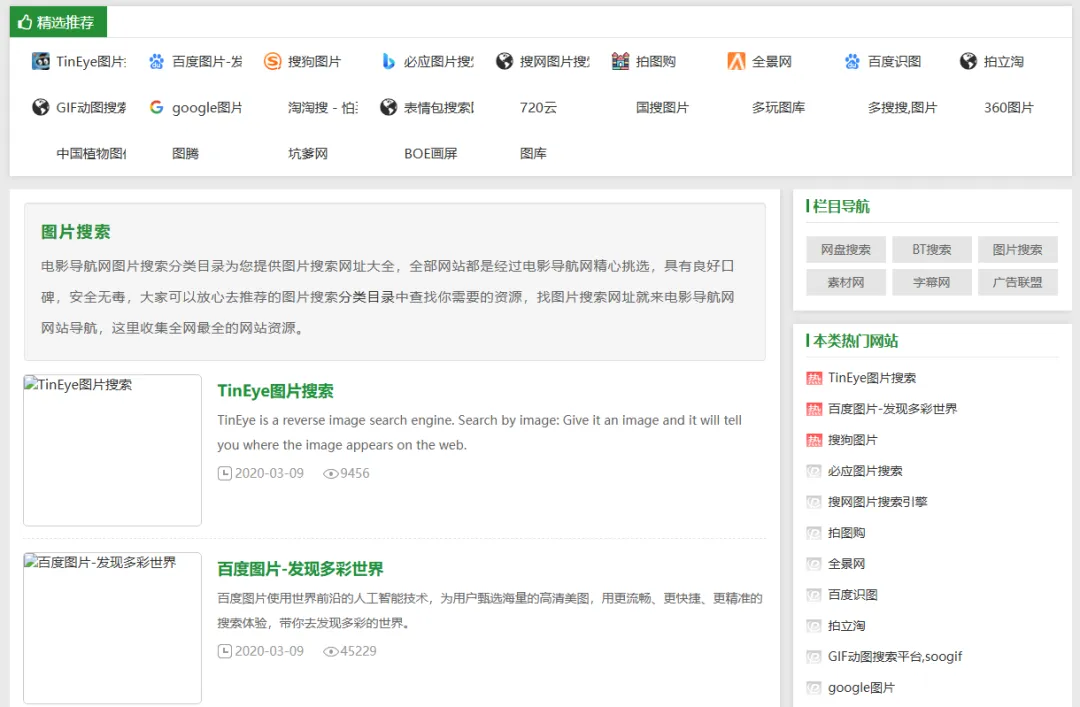Click the gray icon beside 拍图购 sidebar
This screenshot has height=707, width=1080.
814,533
